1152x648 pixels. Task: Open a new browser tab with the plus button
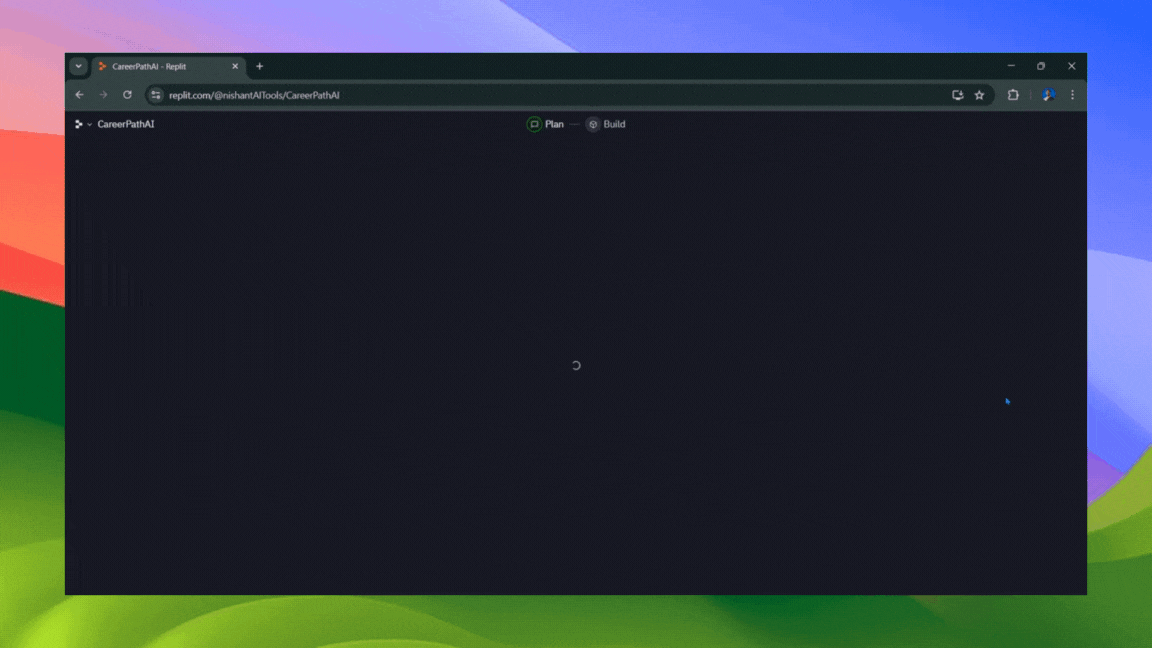point(259,66)
